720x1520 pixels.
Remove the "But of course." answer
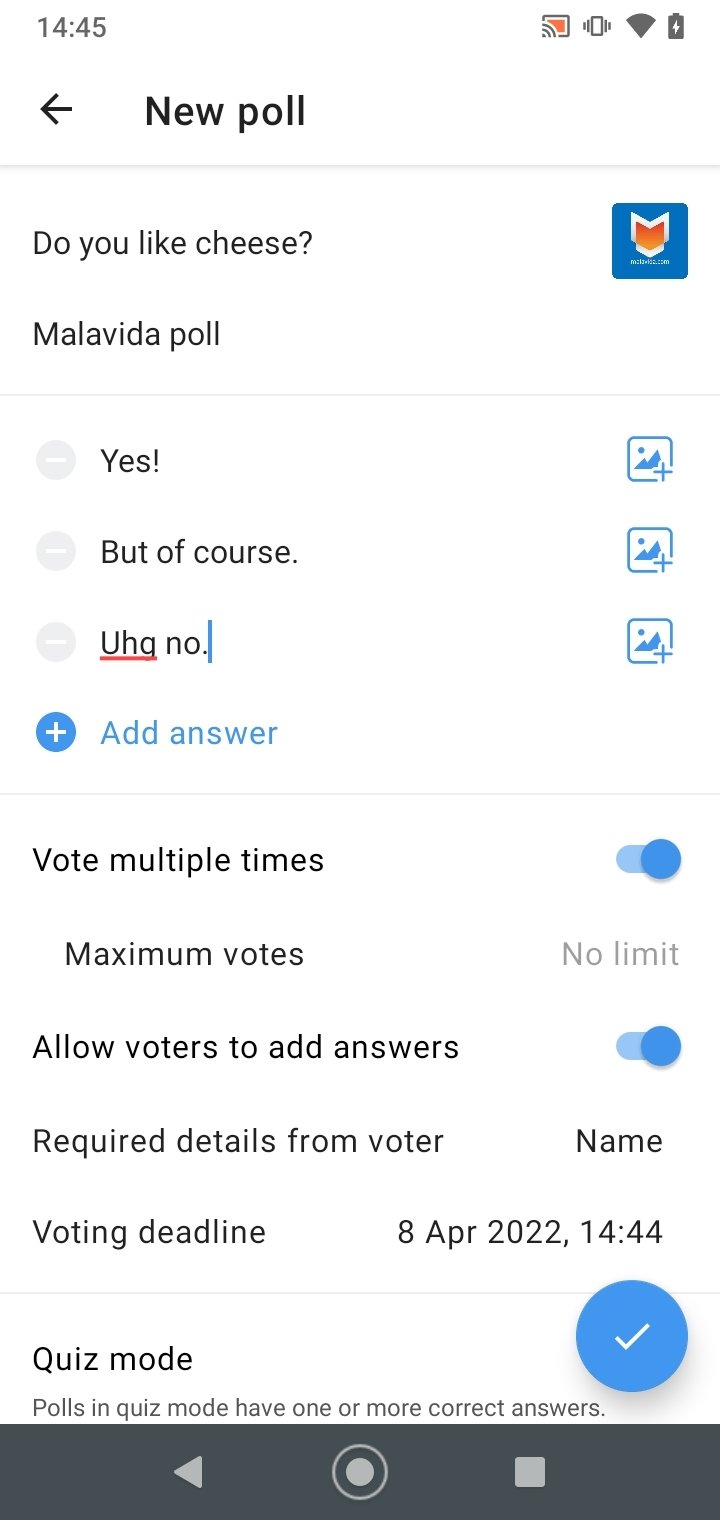(x=56, y=551)
